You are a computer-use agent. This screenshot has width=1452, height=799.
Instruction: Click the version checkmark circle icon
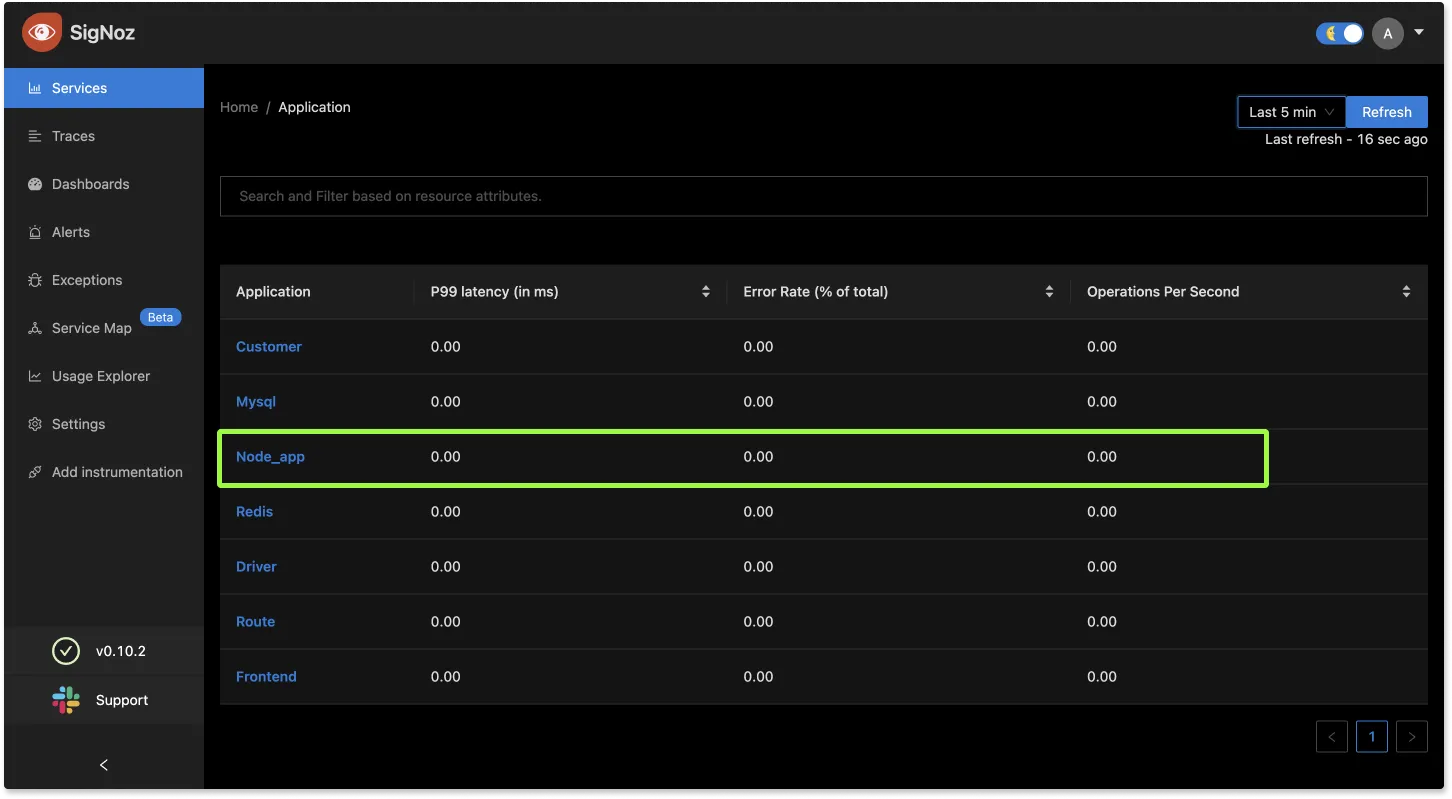pos(66,651)
